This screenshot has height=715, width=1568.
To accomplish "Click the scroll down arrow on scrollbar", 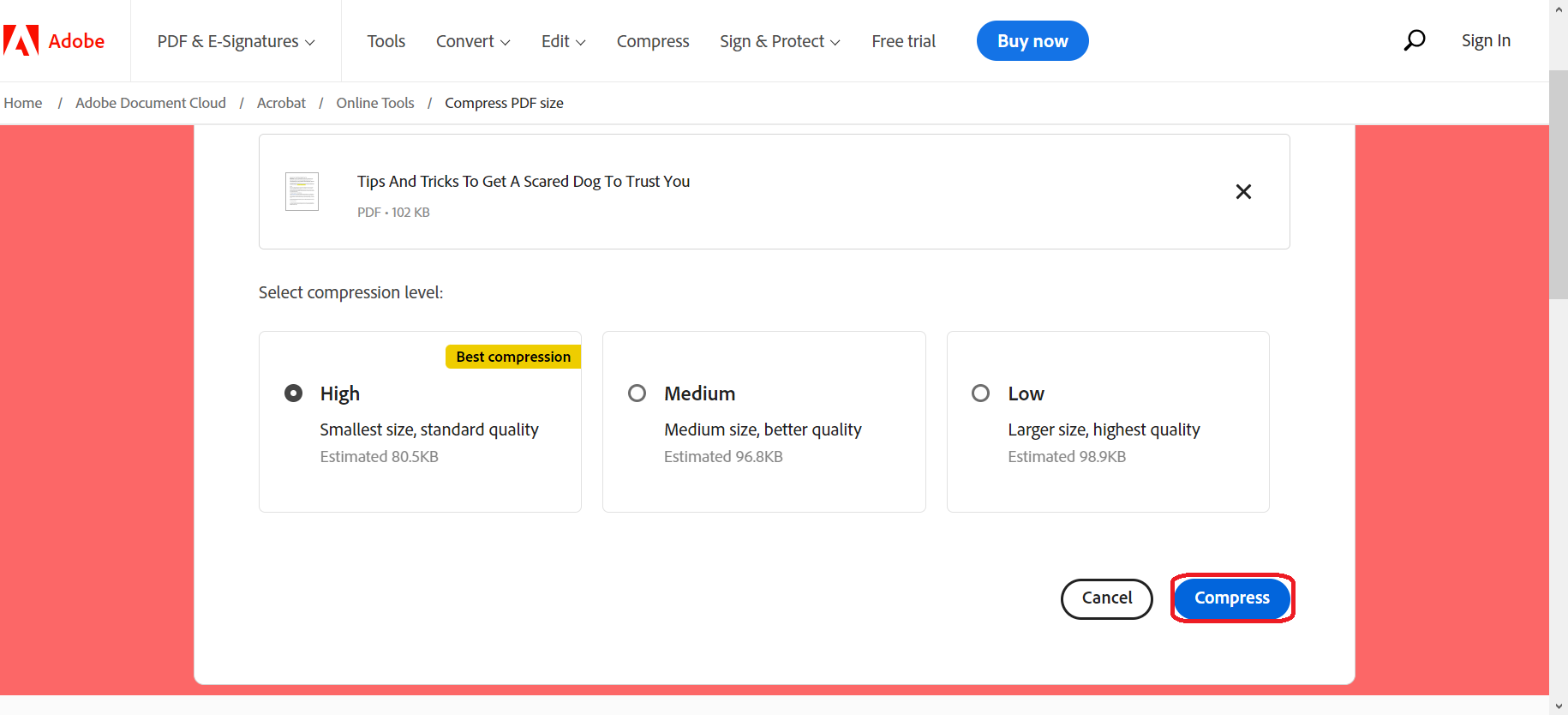I will (x=1558, y=706).
